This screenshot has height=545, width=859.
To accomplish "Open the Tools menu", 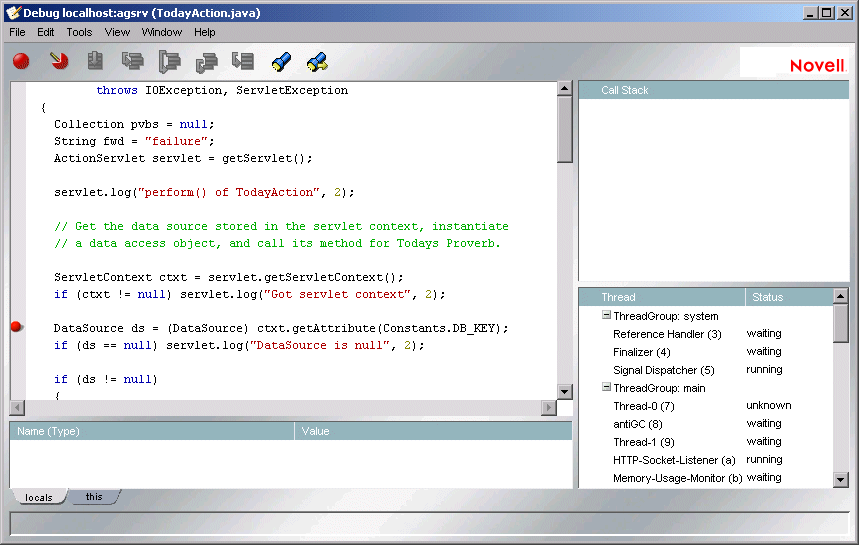I will click(x=79, y=32).
